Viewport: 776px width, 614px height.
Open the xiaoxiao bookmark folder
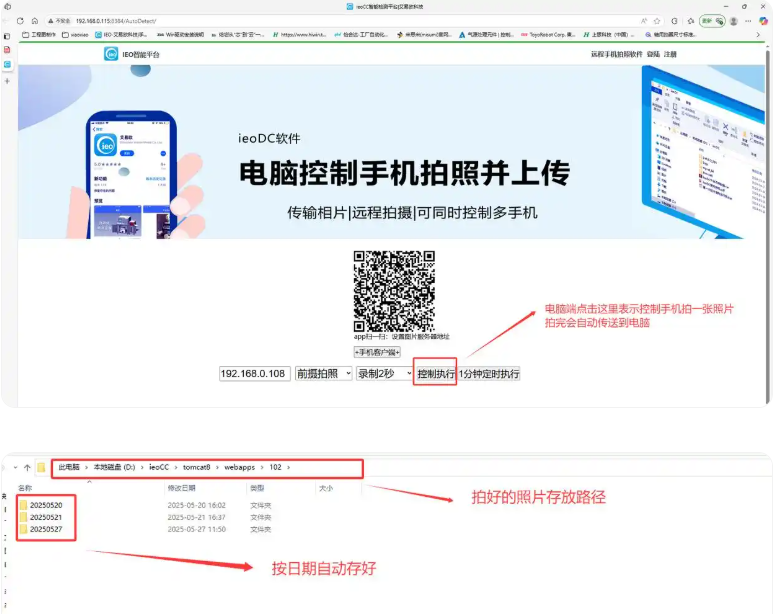75,35
